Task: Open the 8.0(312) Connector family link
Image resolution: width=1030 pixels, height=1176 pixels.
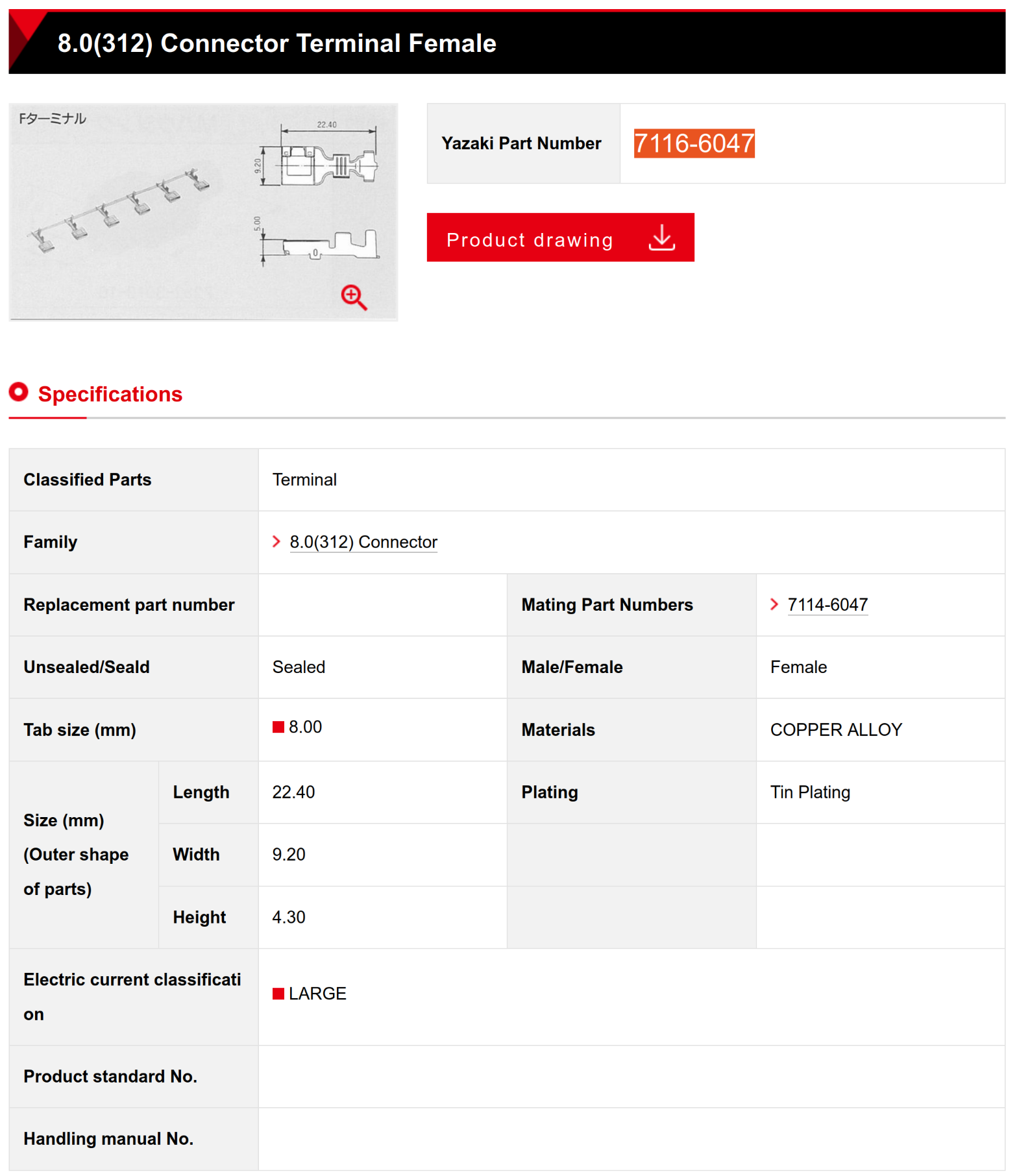Action: tap(363, 542)
